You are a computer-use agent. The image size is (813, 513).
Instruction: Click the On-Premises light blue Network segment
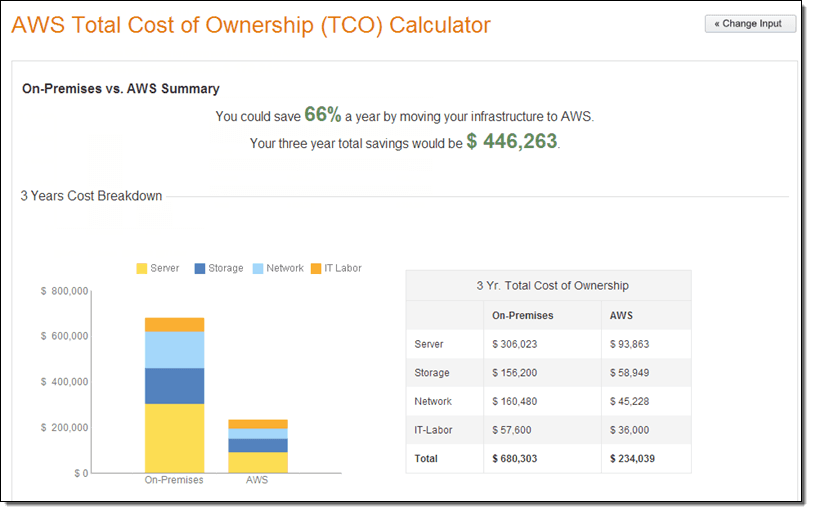coord(174,350)
